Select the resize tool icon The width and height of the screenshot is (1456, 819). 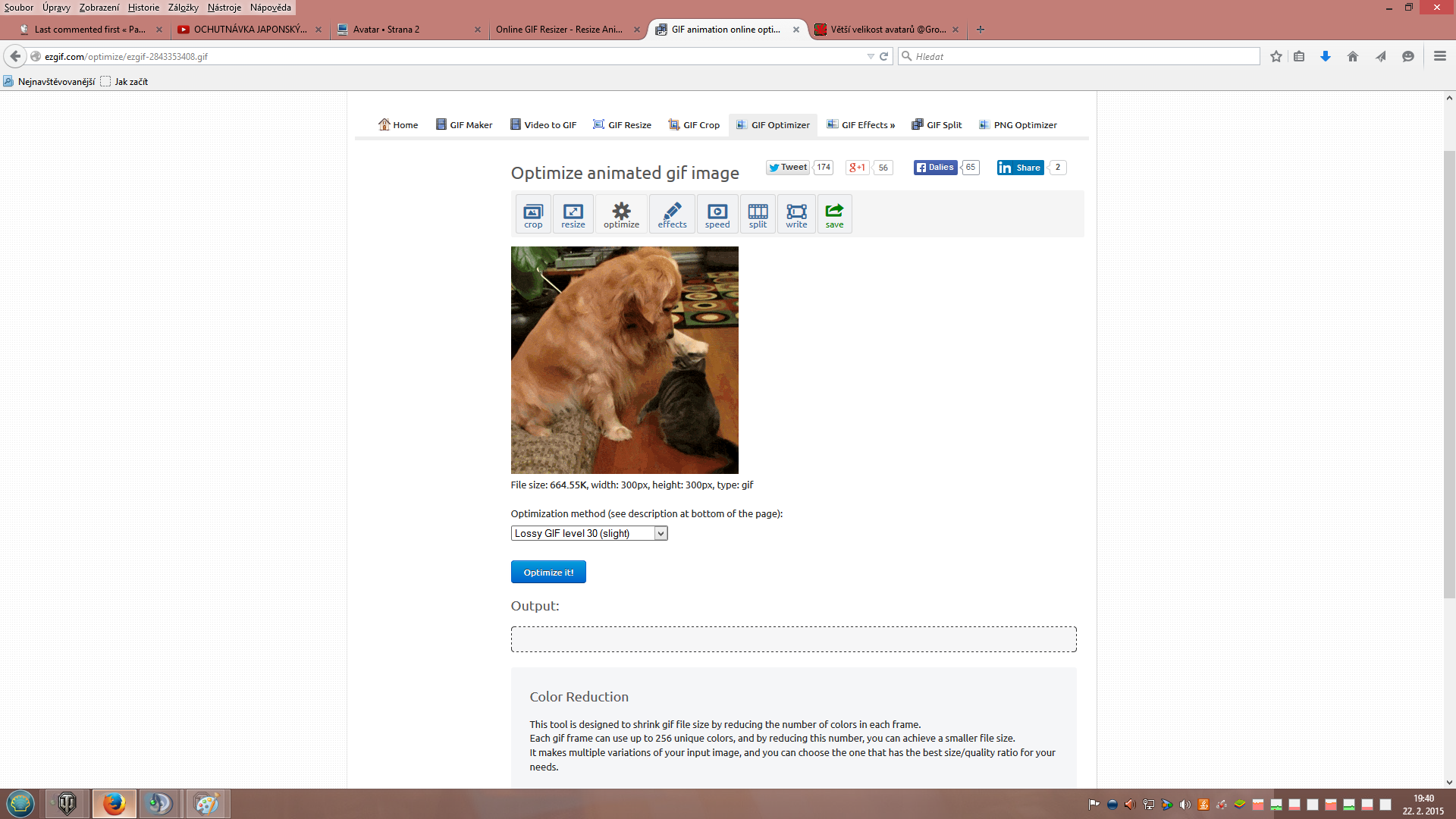[x=573, y=214]
